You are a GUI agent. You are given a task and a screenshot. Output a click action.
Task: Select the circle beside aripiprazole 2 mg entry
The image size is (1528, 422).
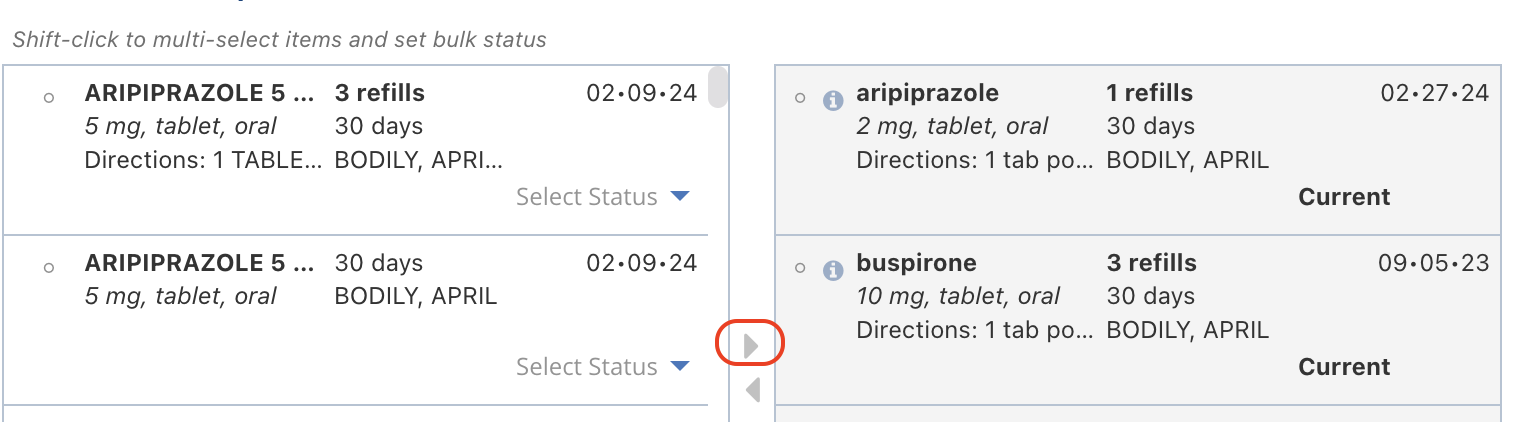(x=799, y=98)
